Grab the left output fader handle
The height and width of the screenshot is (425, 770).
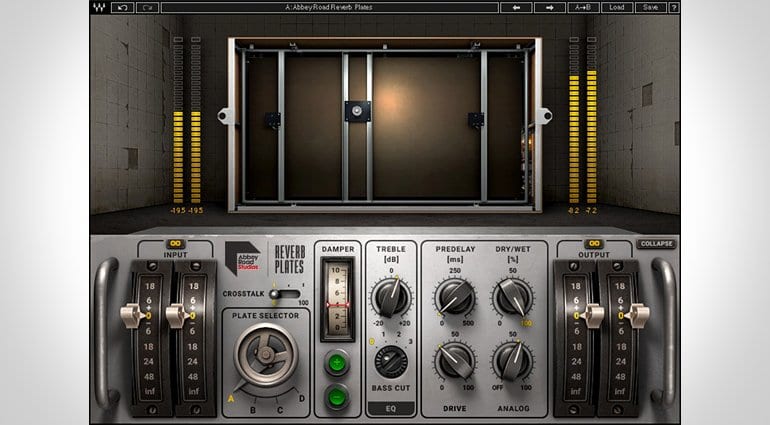click(592, 315)
